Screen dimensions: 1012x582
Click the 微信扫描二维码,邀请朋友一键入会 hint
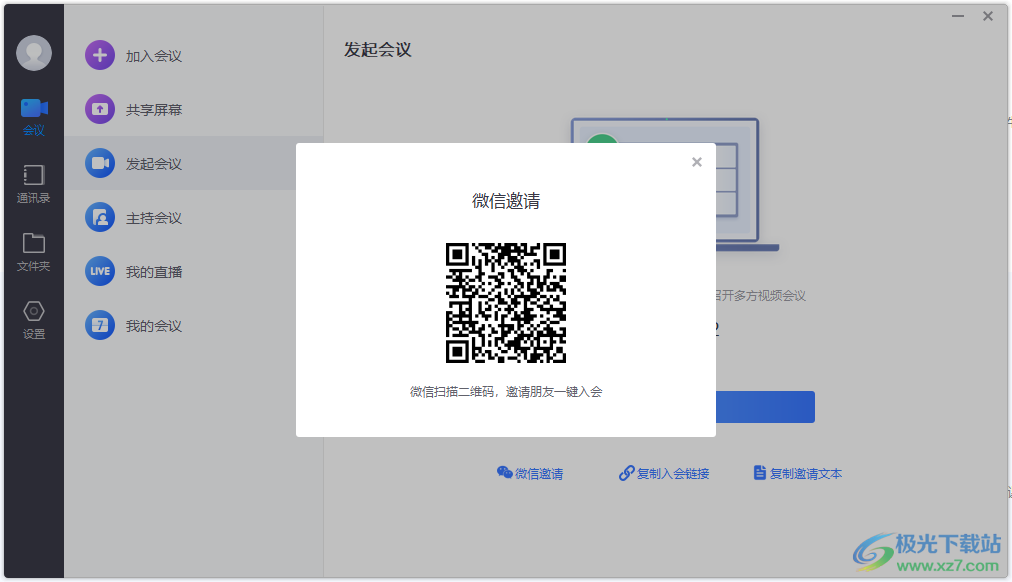[506, 392]
